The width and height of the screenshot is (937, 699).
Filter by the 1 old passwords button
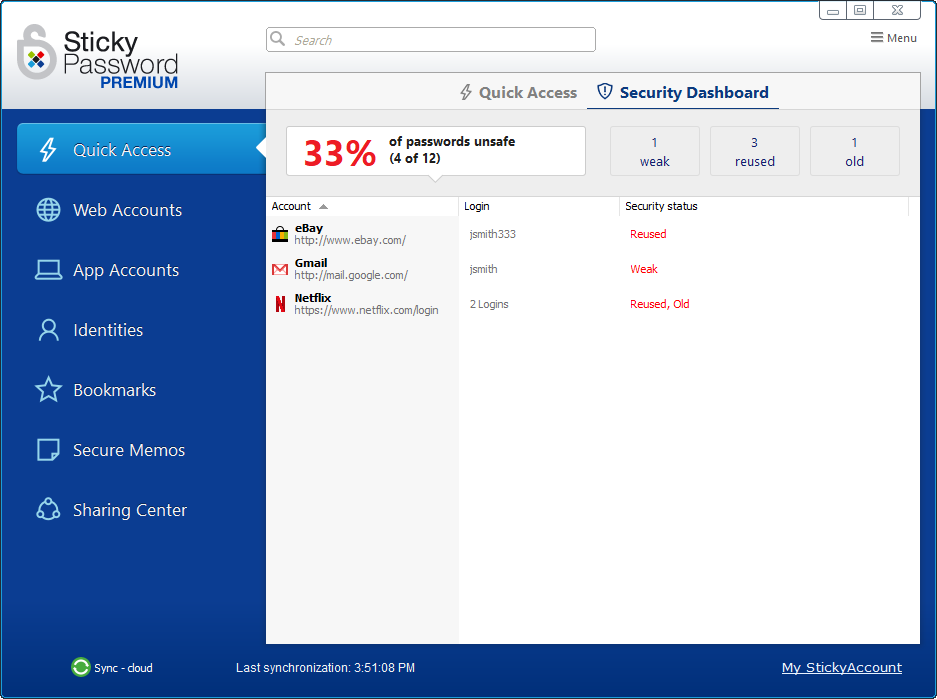[854, 151]
